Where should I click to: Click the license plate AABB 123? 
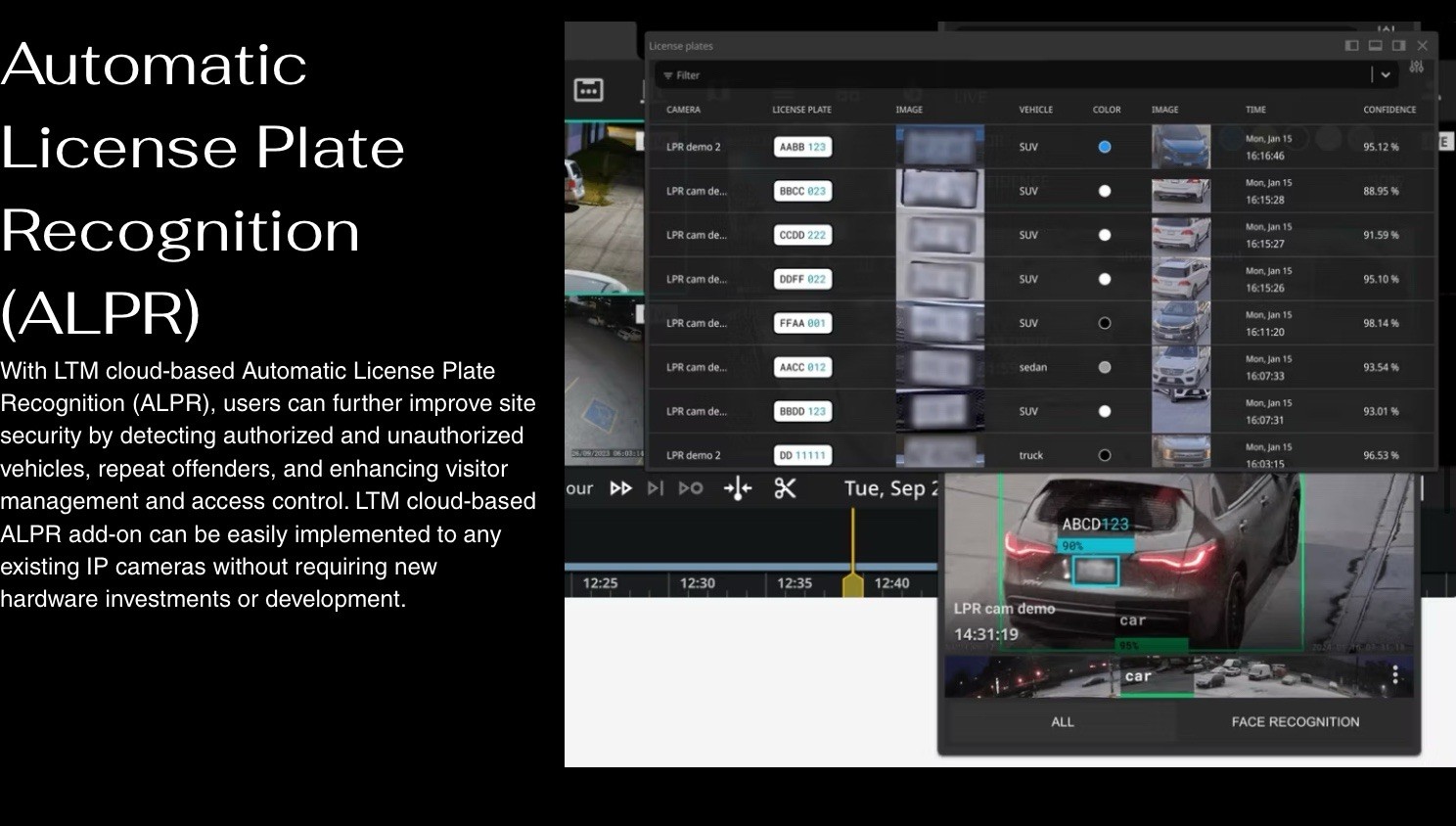[802, 147]
